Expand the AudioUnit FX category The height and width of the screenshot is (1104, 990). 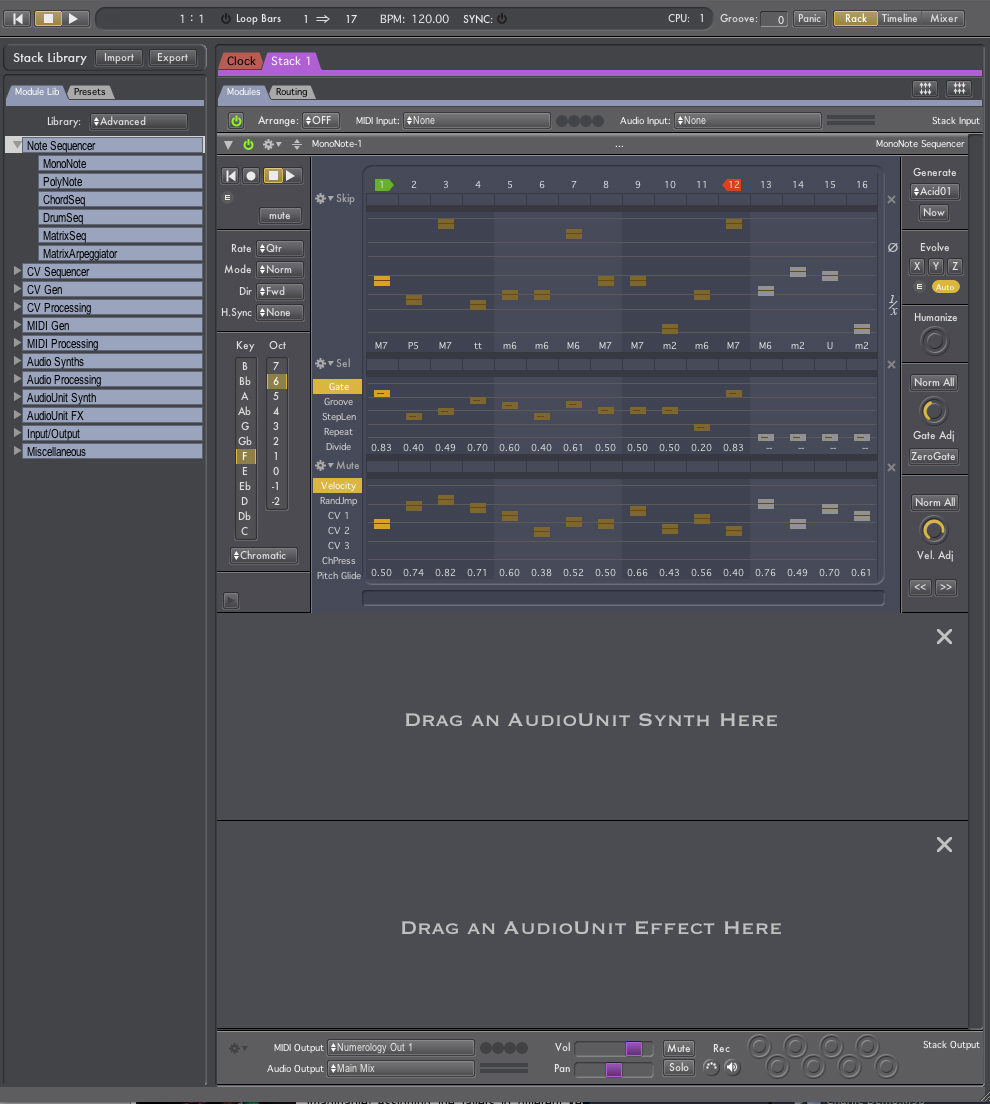[18, 415]
